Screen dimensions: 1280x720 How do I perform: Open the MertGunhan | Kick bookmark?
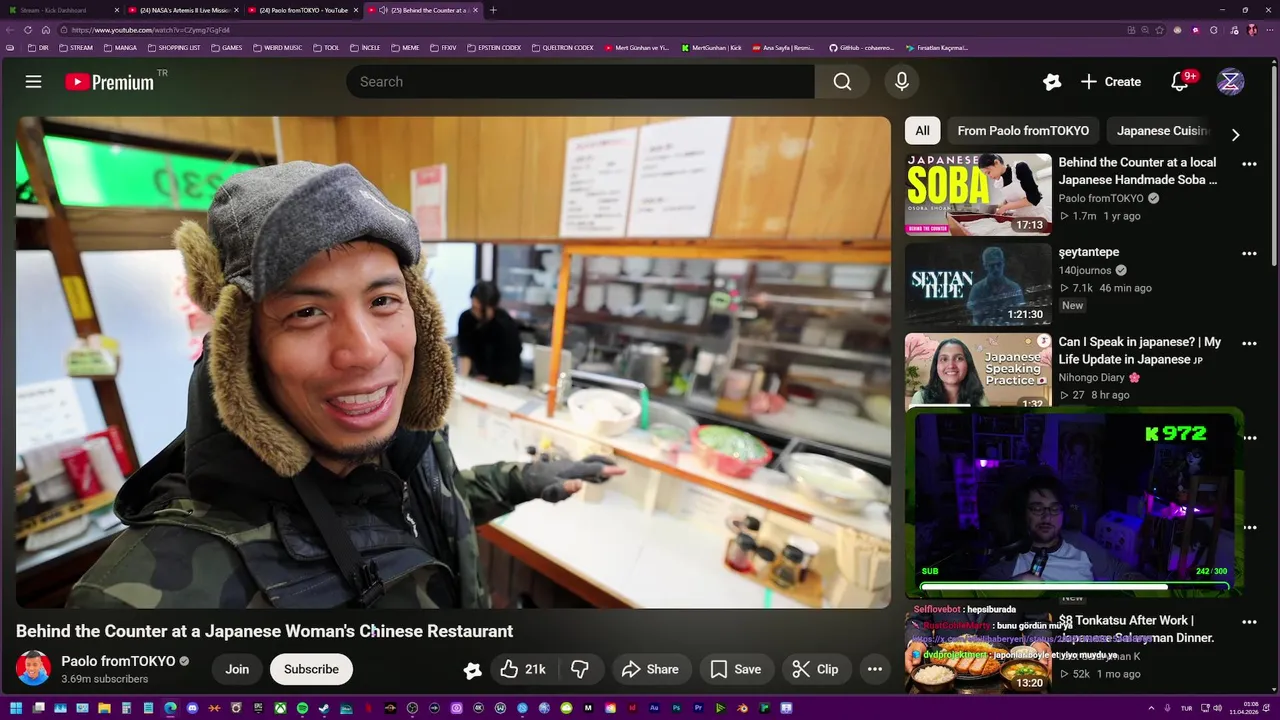coord(711,47)
